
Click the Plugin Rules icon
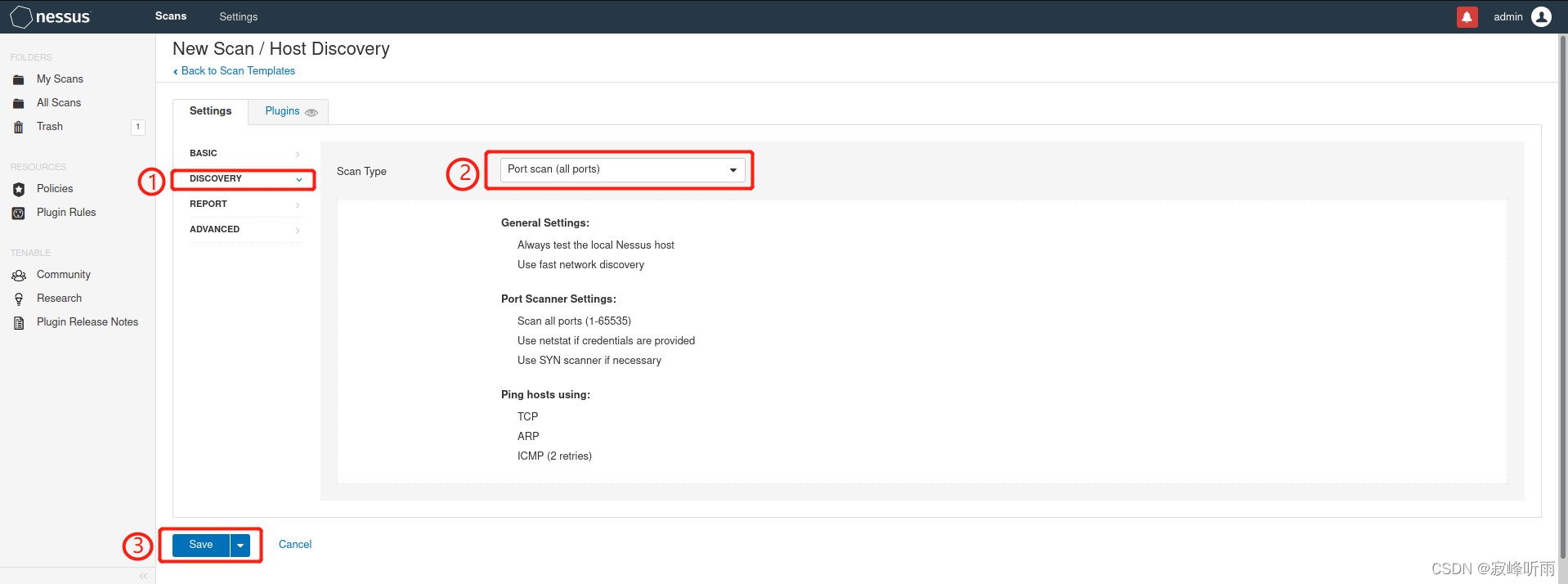[18, 213]
